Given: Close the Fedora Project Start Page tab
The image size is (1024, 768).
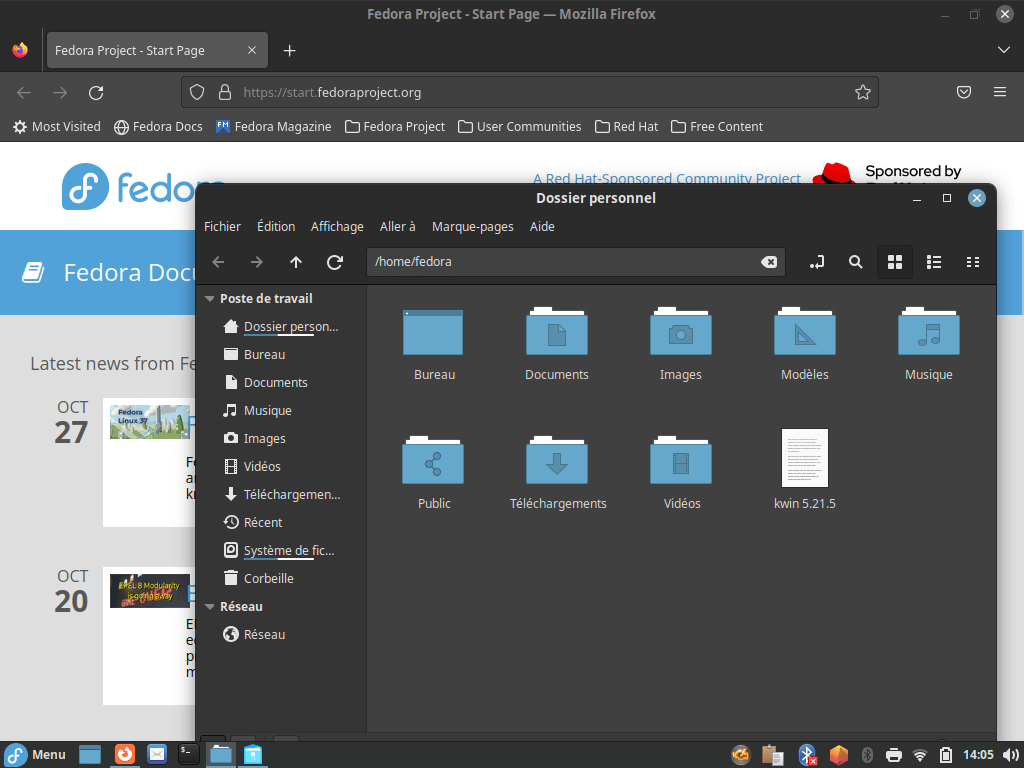Looking at the screenshot, I should pyautogui.click(x=251, y=50).
